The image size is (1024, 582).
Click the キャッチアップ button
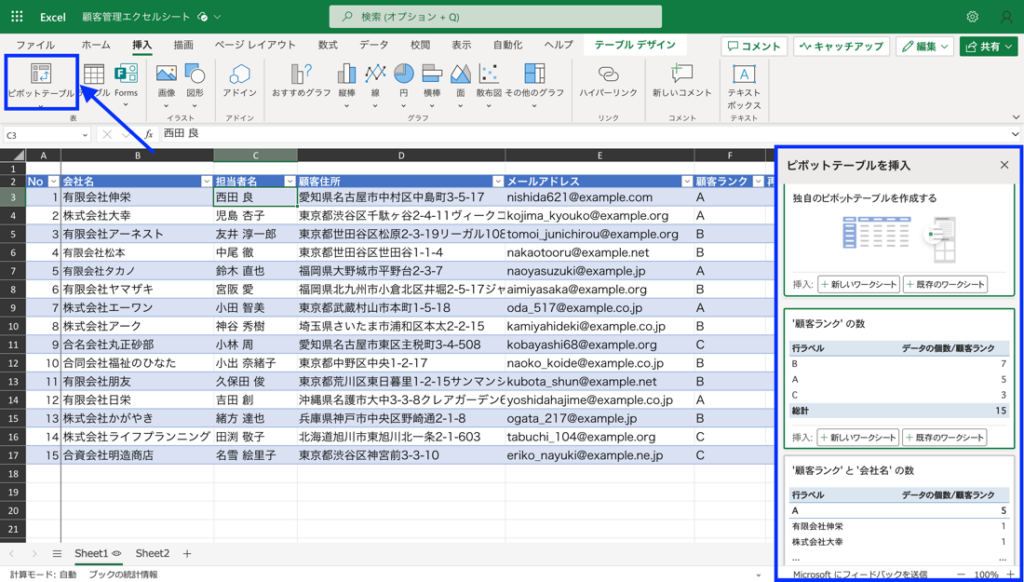(x=842, y=46)
